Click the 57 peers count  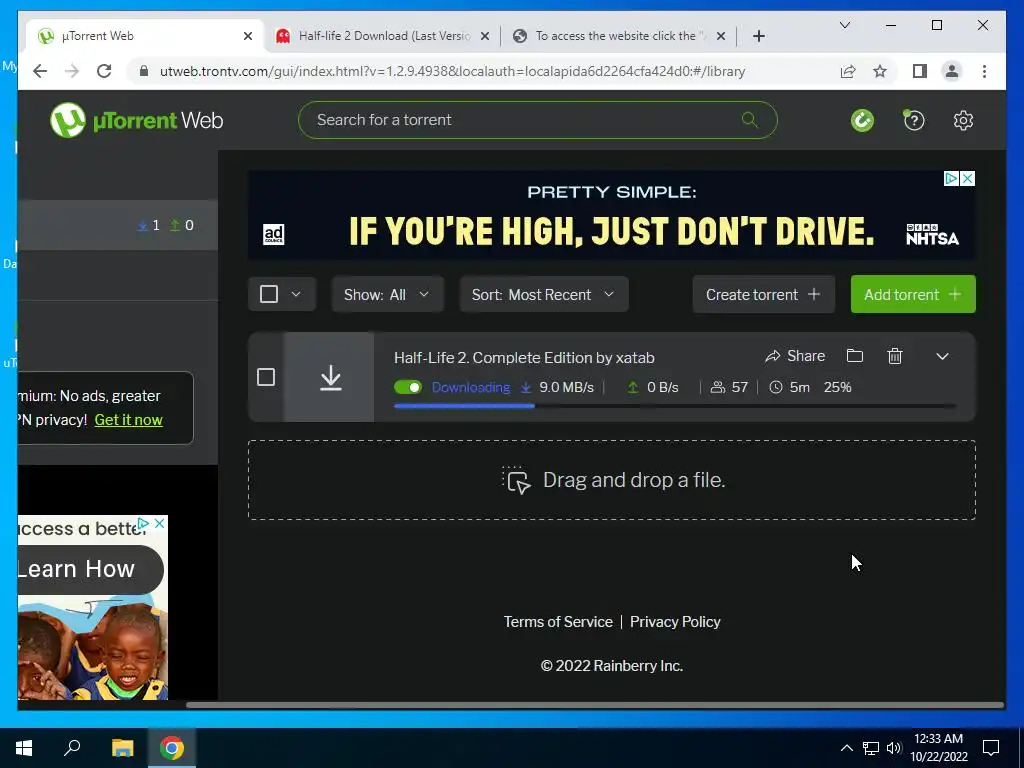[739, 387]
